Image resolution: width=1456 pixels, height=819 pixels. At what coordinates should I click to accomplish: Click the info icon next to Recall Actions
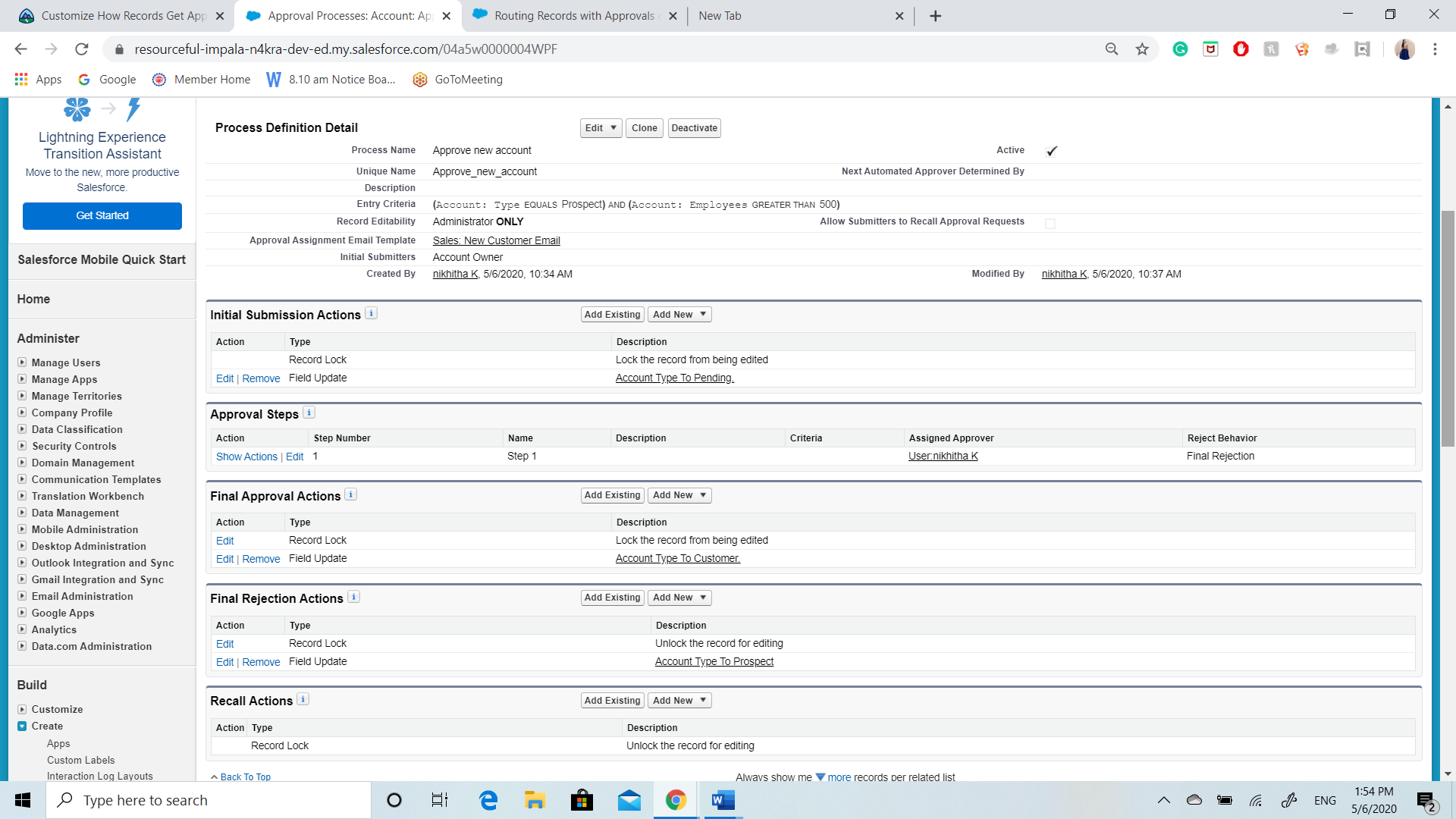coord(303,699)
